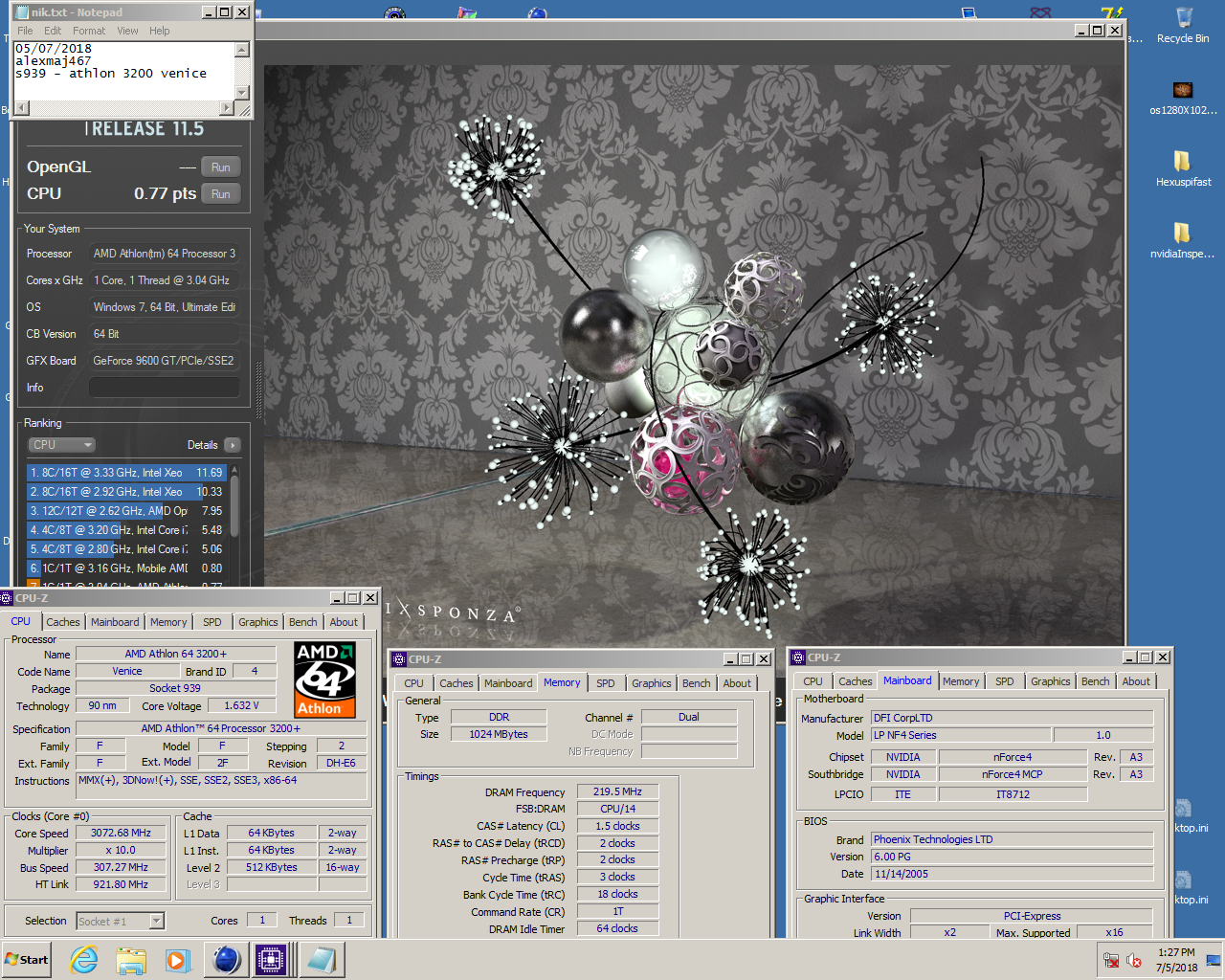Open the Notepad File menu
1225x980 pixels.
coord(25,31)
